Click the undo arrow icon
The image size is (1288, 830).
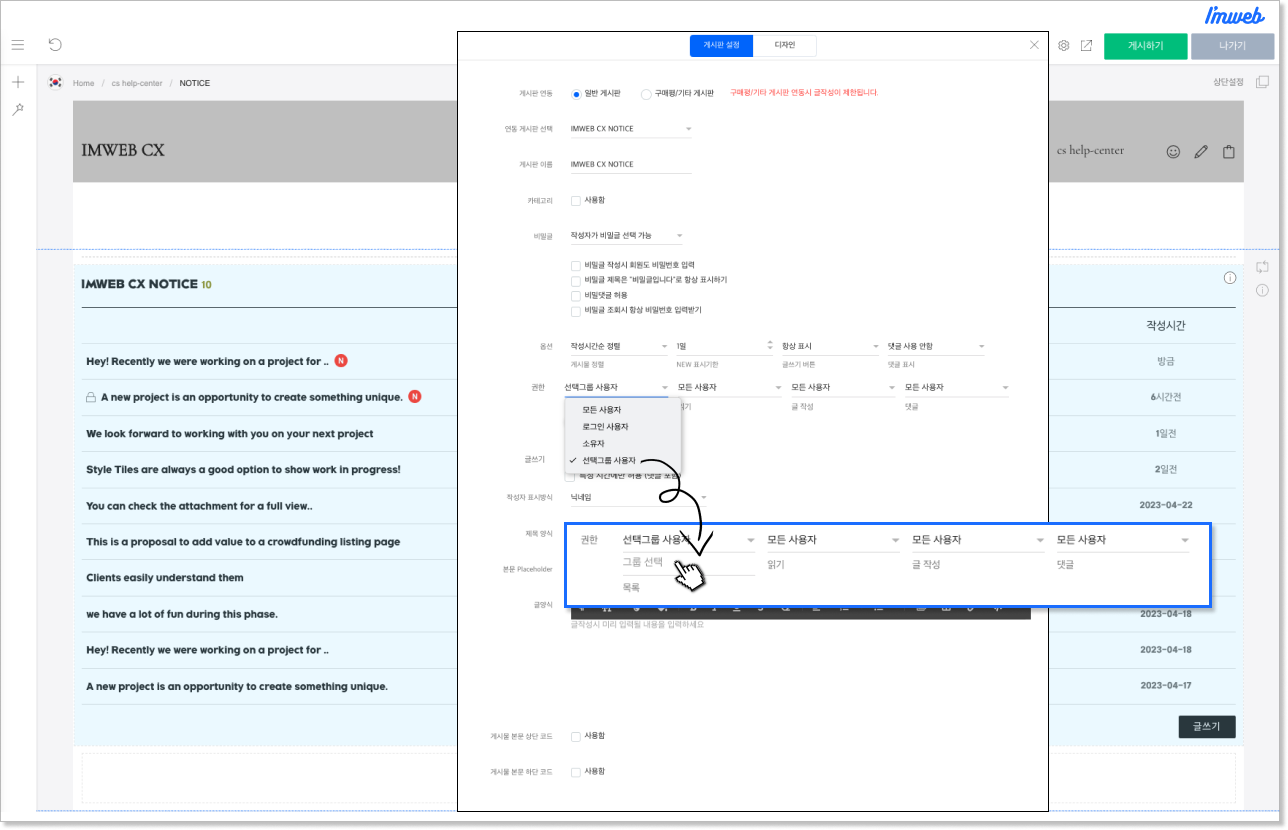[x=55, y=45]
